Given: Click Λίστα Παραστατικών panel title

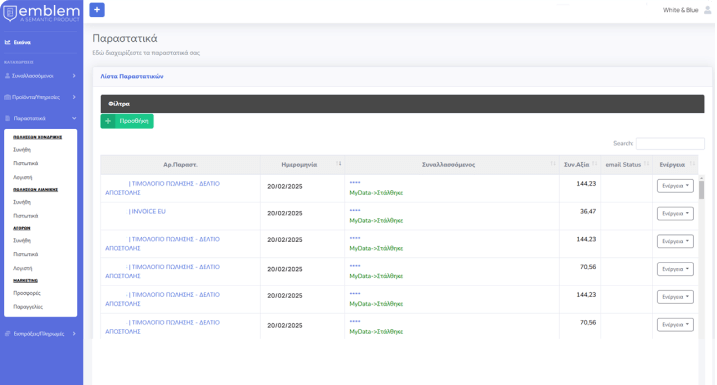Looking at the screenshot, I should pyautogui.click(x=132, y=76).
